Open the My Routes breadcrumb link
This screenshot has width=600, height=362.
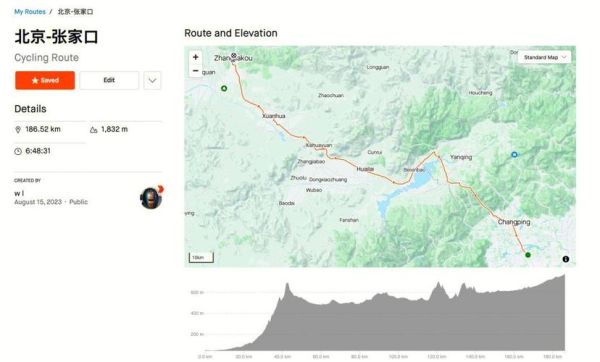pyautogui.click(x=30, y=12)
